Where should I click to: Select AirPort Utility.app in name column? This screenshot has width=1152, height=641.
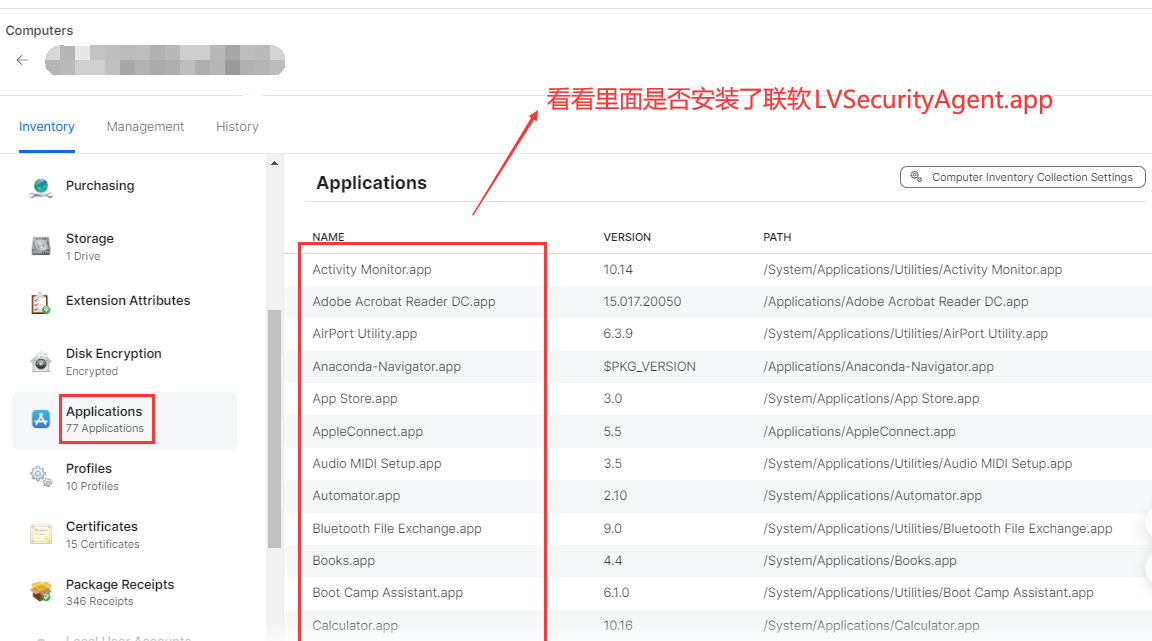364,334
